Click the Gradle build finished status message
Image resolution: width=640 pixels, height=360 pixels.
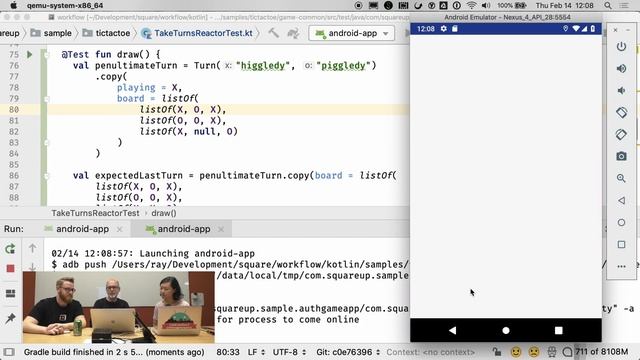click(114, 352)
